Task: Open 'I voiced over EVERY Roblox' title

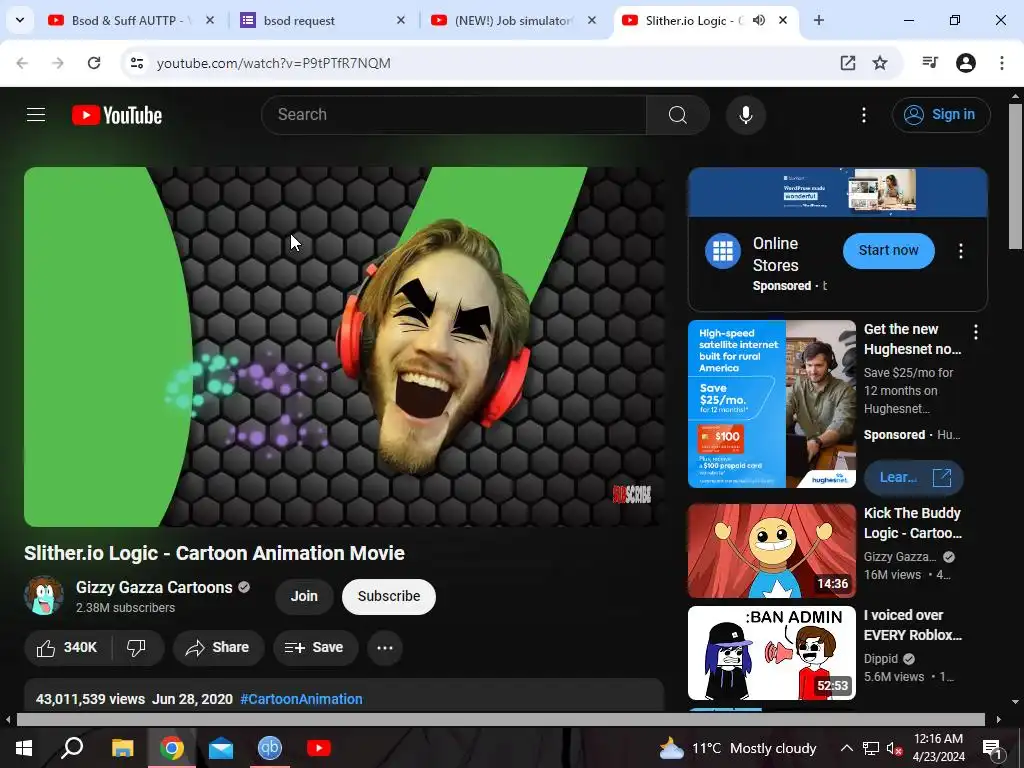Action: point(912,625)
